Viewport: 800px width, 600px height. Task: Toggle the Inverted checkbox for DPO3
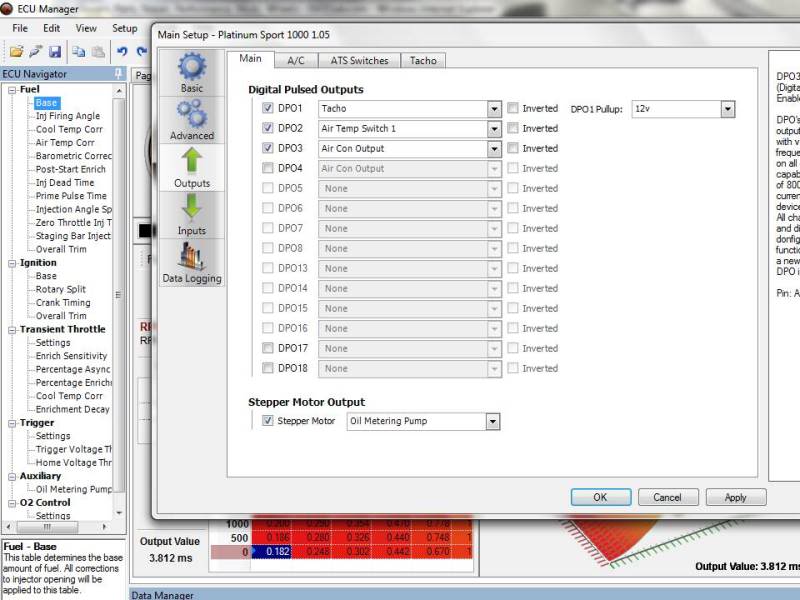point(513,148)
